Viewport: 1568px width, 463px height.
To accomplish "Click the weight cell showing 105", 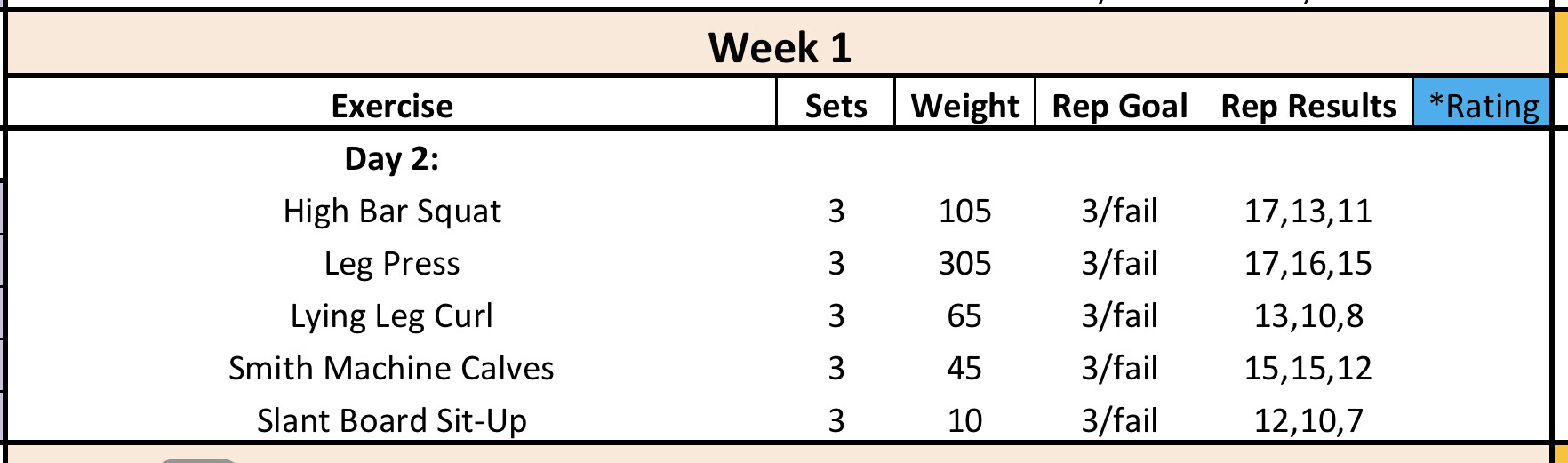I will pos(964,211).
